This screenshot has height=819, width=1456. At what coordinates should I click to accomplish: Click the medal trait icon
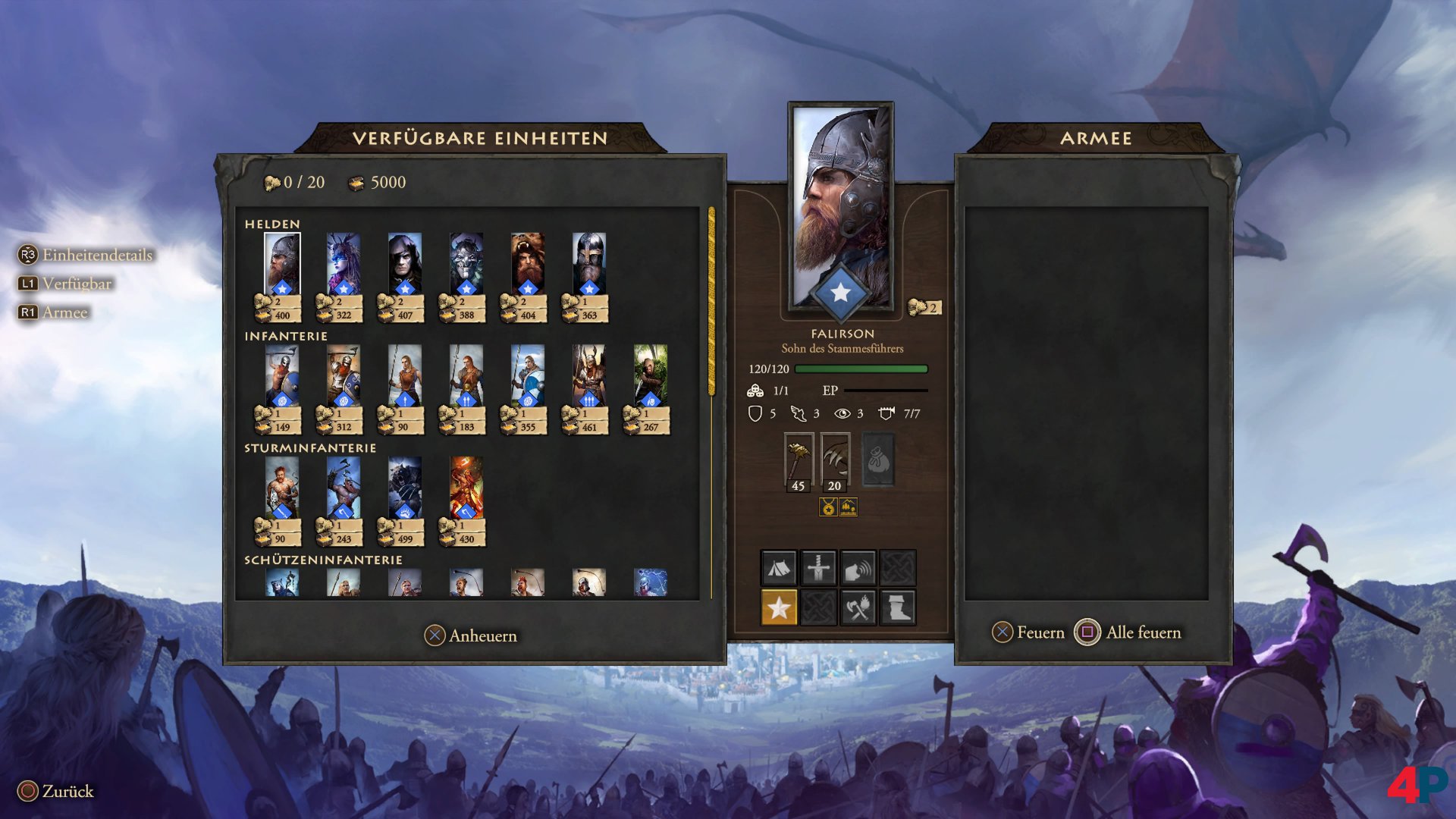[x=828, y=507]
